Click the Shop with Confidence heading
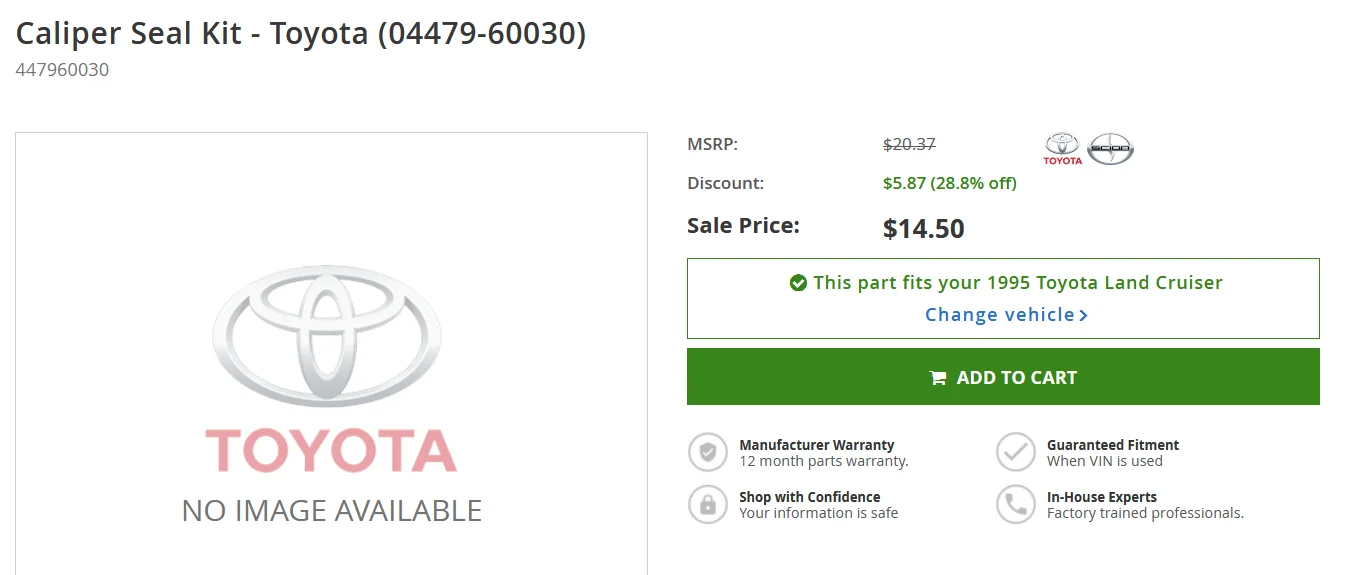 click(810, 497)
